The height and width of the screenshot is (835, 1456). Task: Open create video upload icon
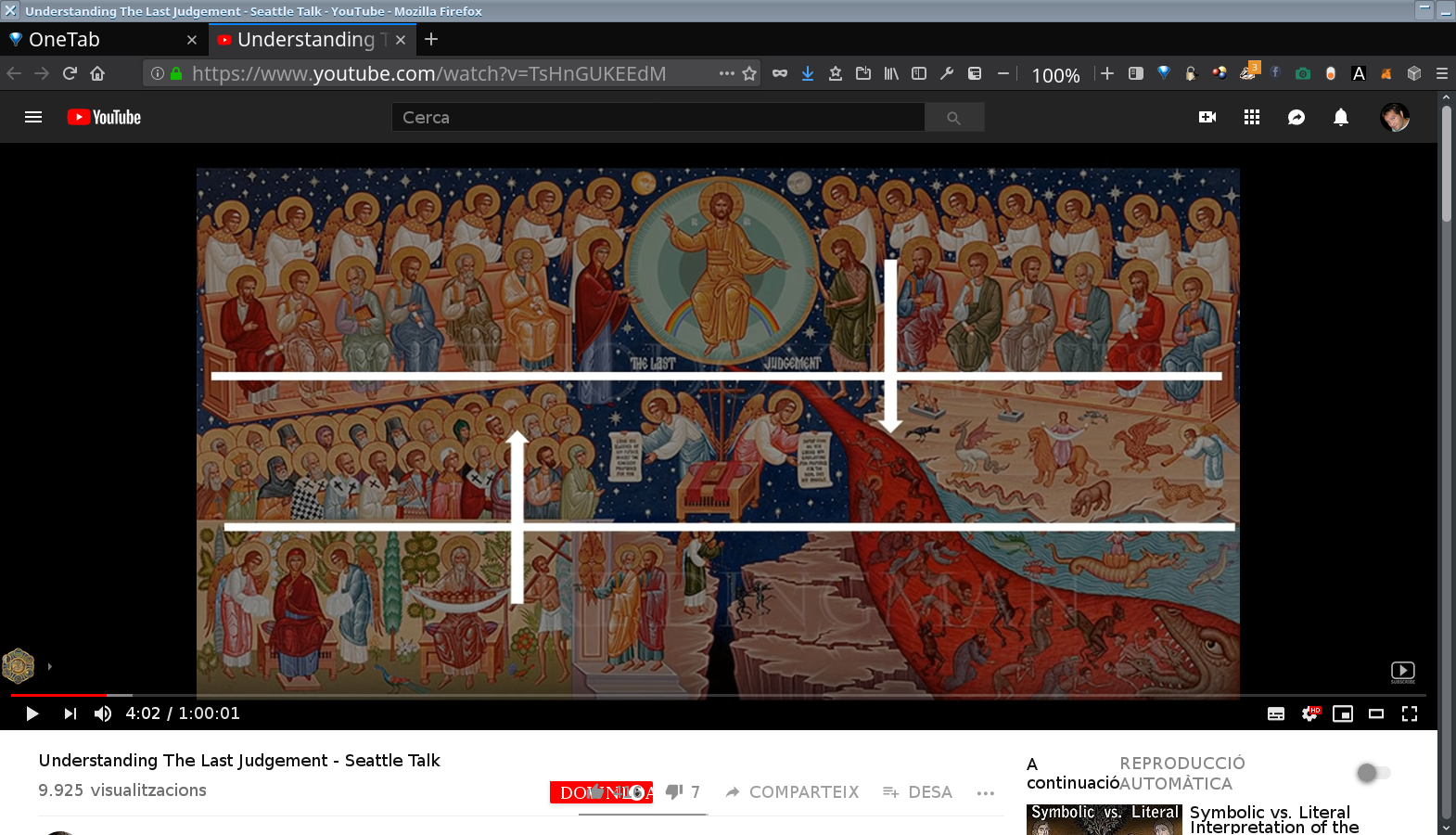click(1207, 117)
